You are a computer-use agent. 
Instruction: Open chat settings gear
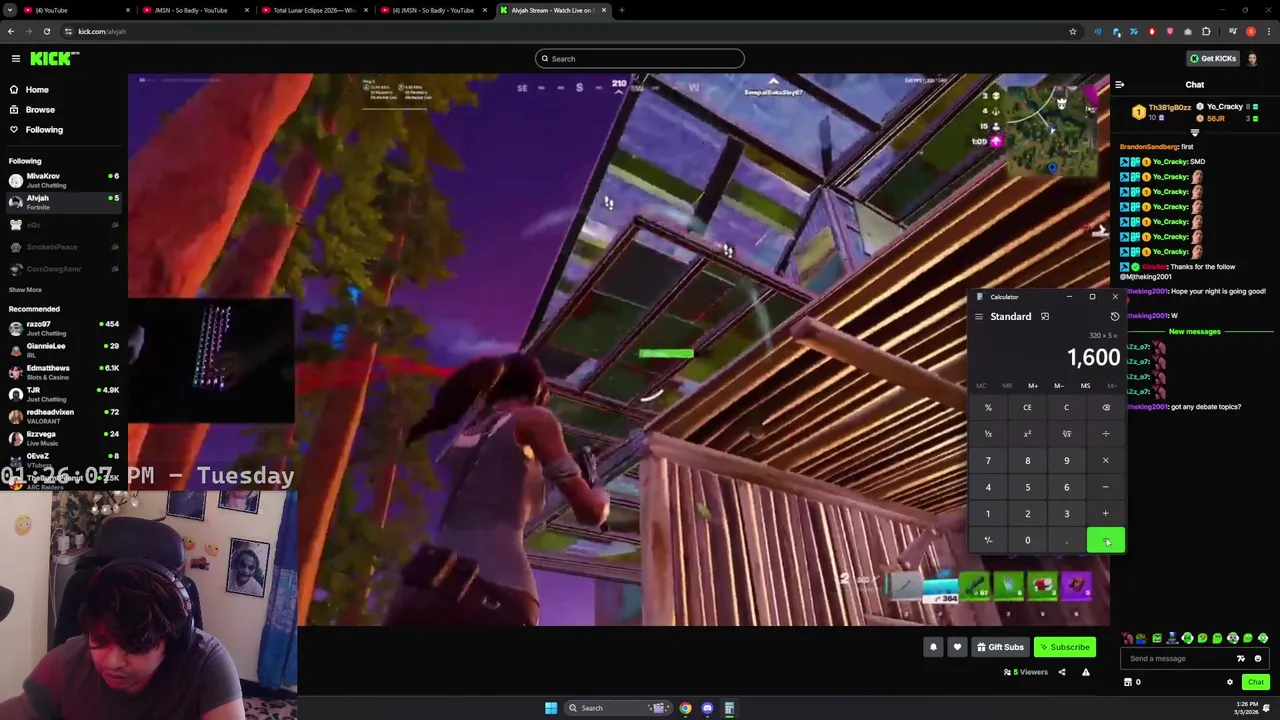[x=1230, y=682]
